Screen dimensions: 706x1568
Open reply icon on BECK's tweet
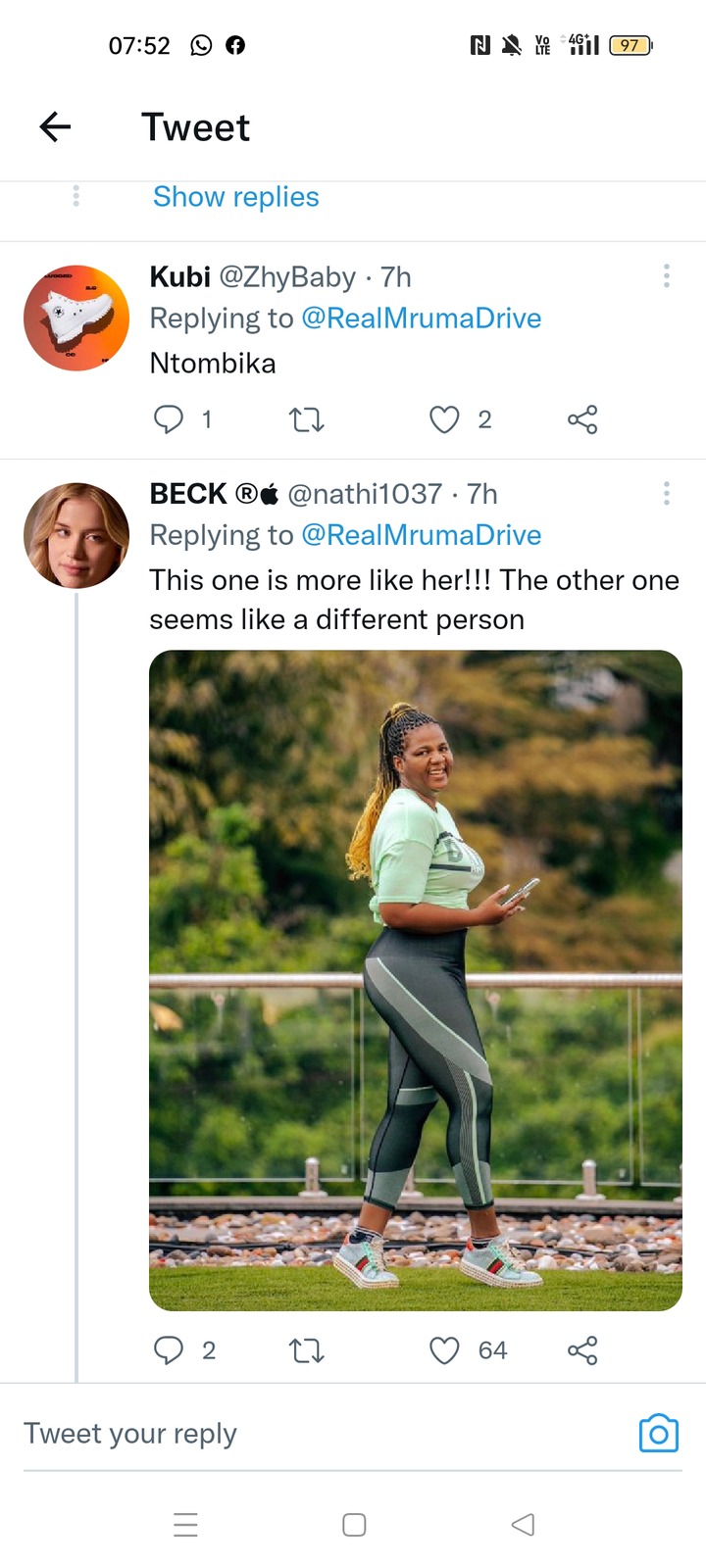pyautogui.click(x=169, y=1350)
